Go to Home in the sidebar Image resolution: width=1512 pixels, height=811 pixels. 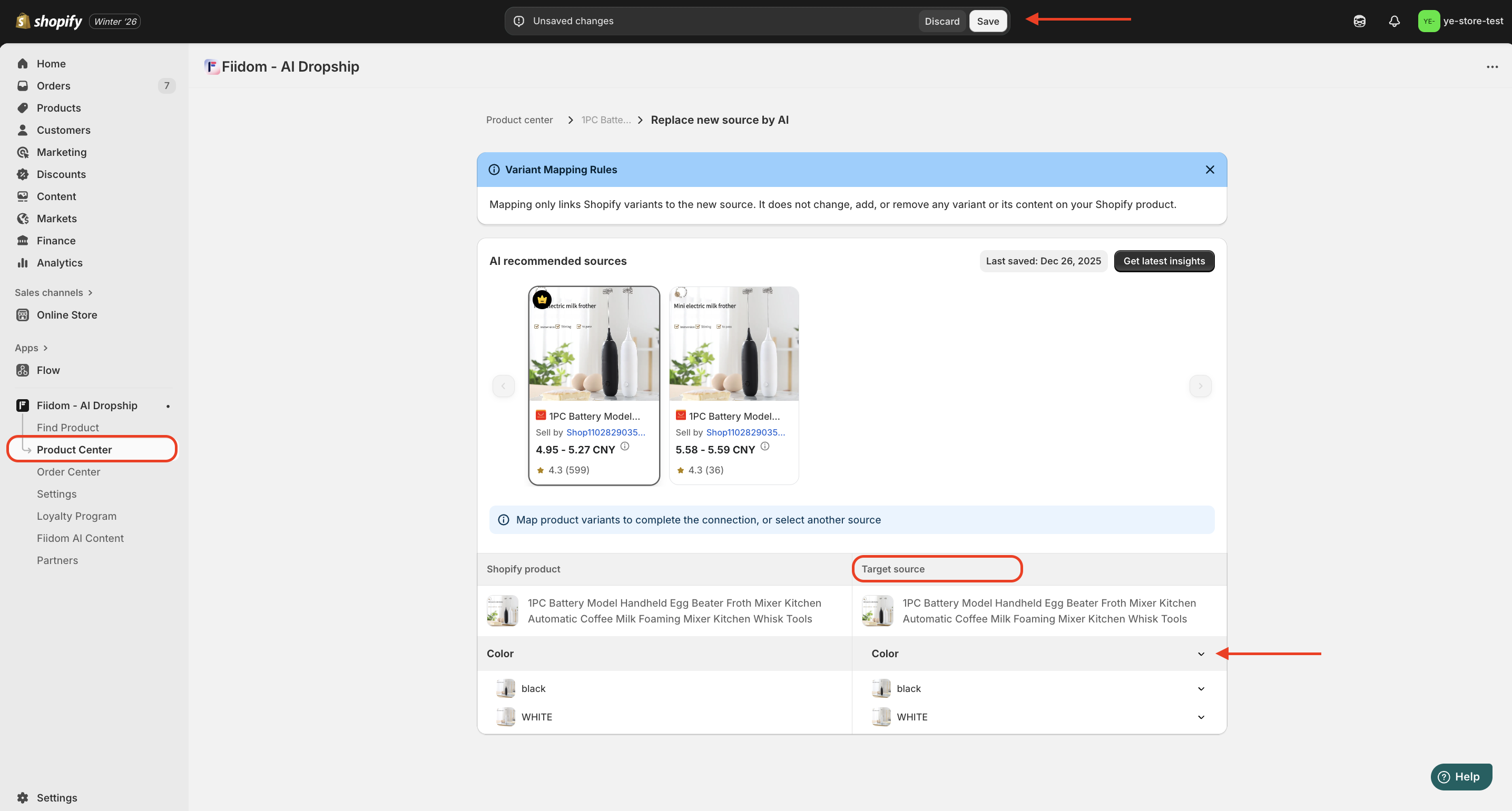point(51,63)
